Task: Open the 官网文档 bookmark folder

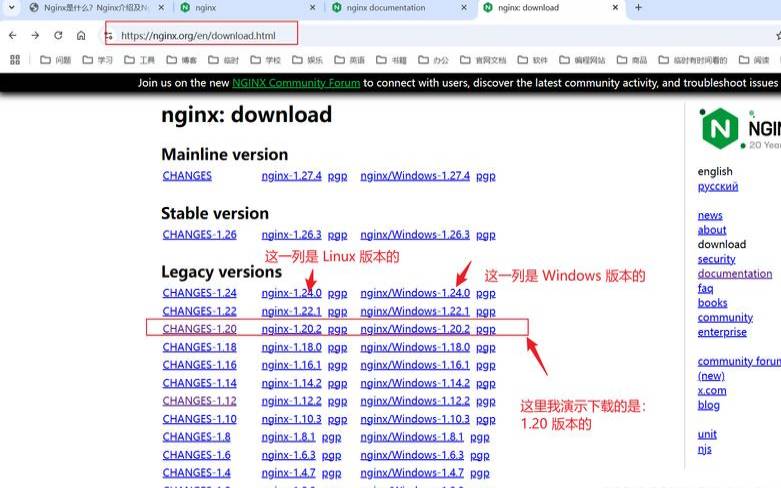Action: click(x=483, y=60)
